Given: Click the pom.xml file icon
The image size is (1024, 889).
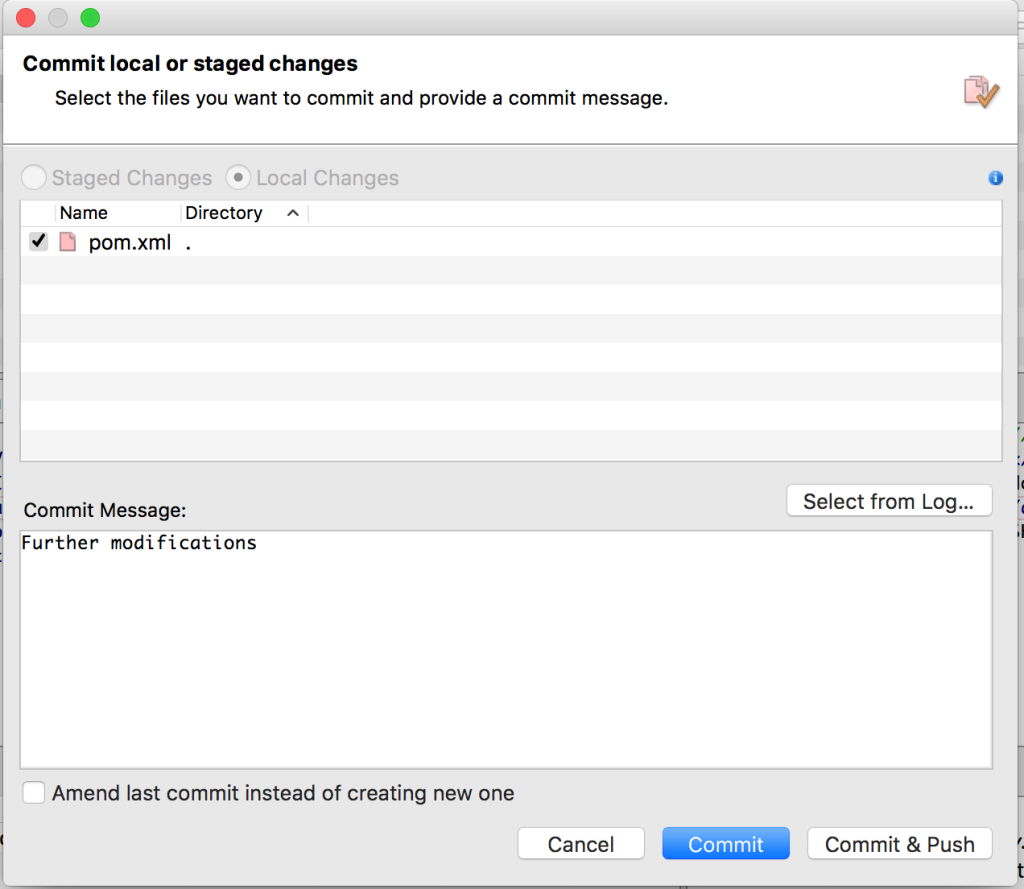Looking at the screenshot, I should click(x=67, y=242).
